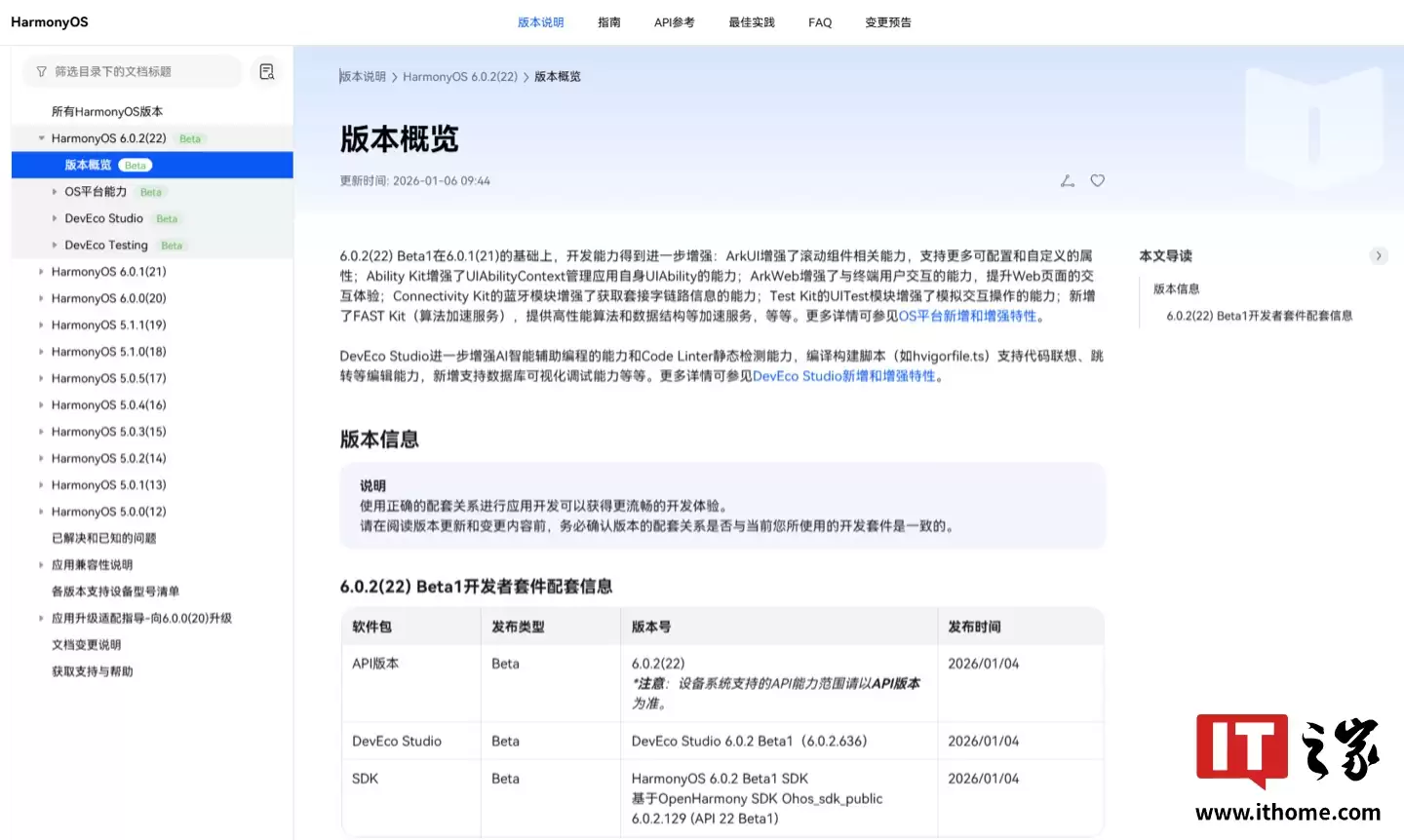Image resolution: width=1404 pixels, height=840 pixels.
Task: Collapse the 本文导读 panel with its chevron
Action: click(x=1378, y=255)
